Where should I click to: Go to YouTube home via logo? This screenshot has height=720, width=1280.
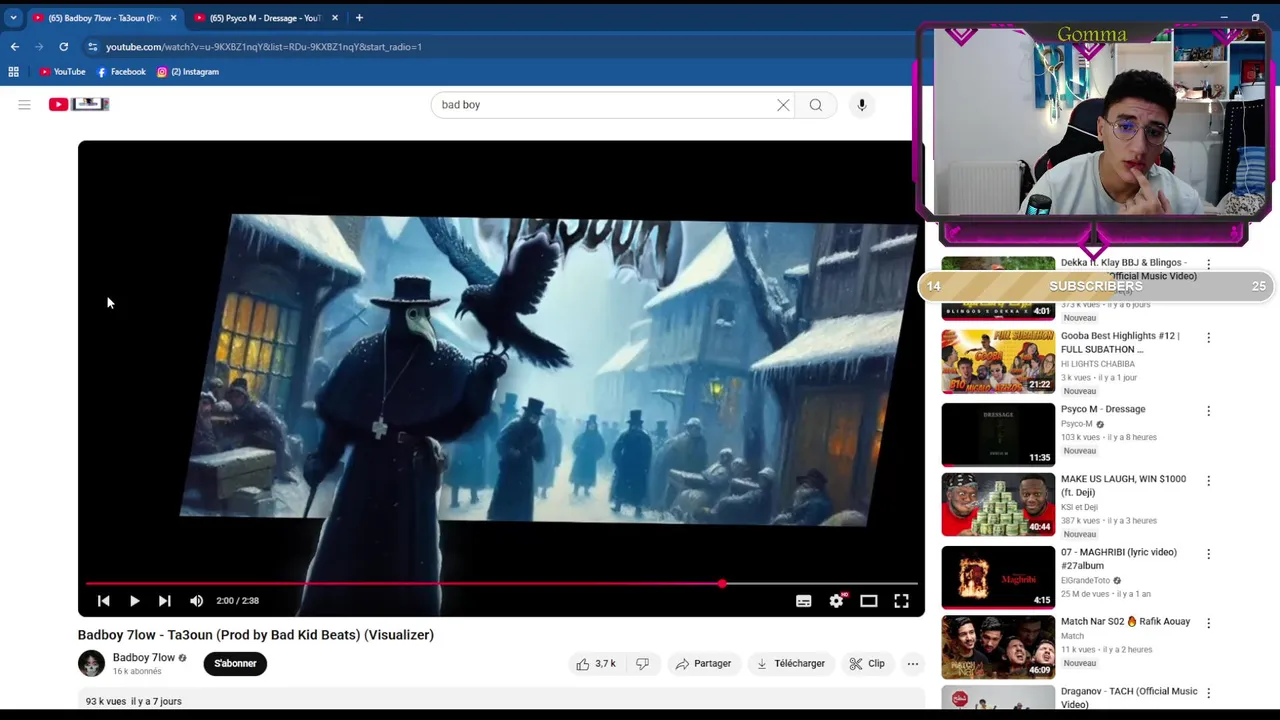pyautogui.click(x=78, y=104)
